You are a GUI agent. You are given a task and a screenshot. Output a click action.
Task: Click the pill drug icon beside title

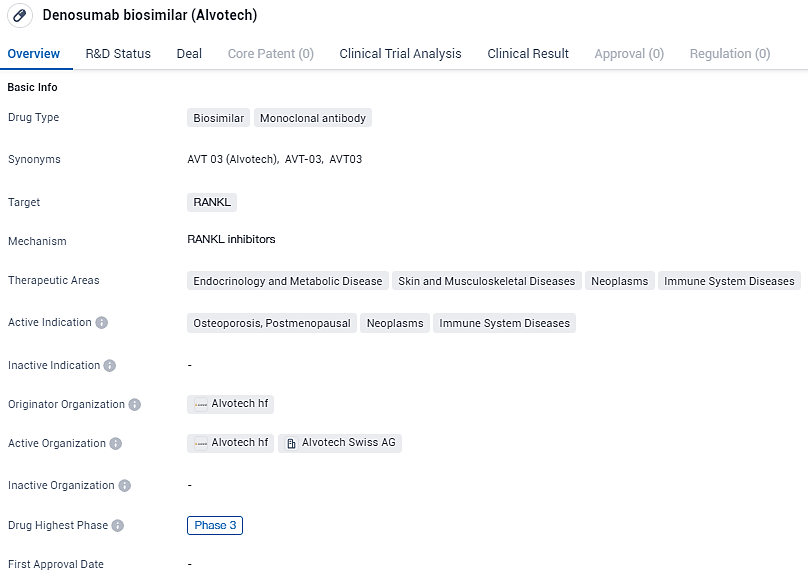[x=21, y=16]
